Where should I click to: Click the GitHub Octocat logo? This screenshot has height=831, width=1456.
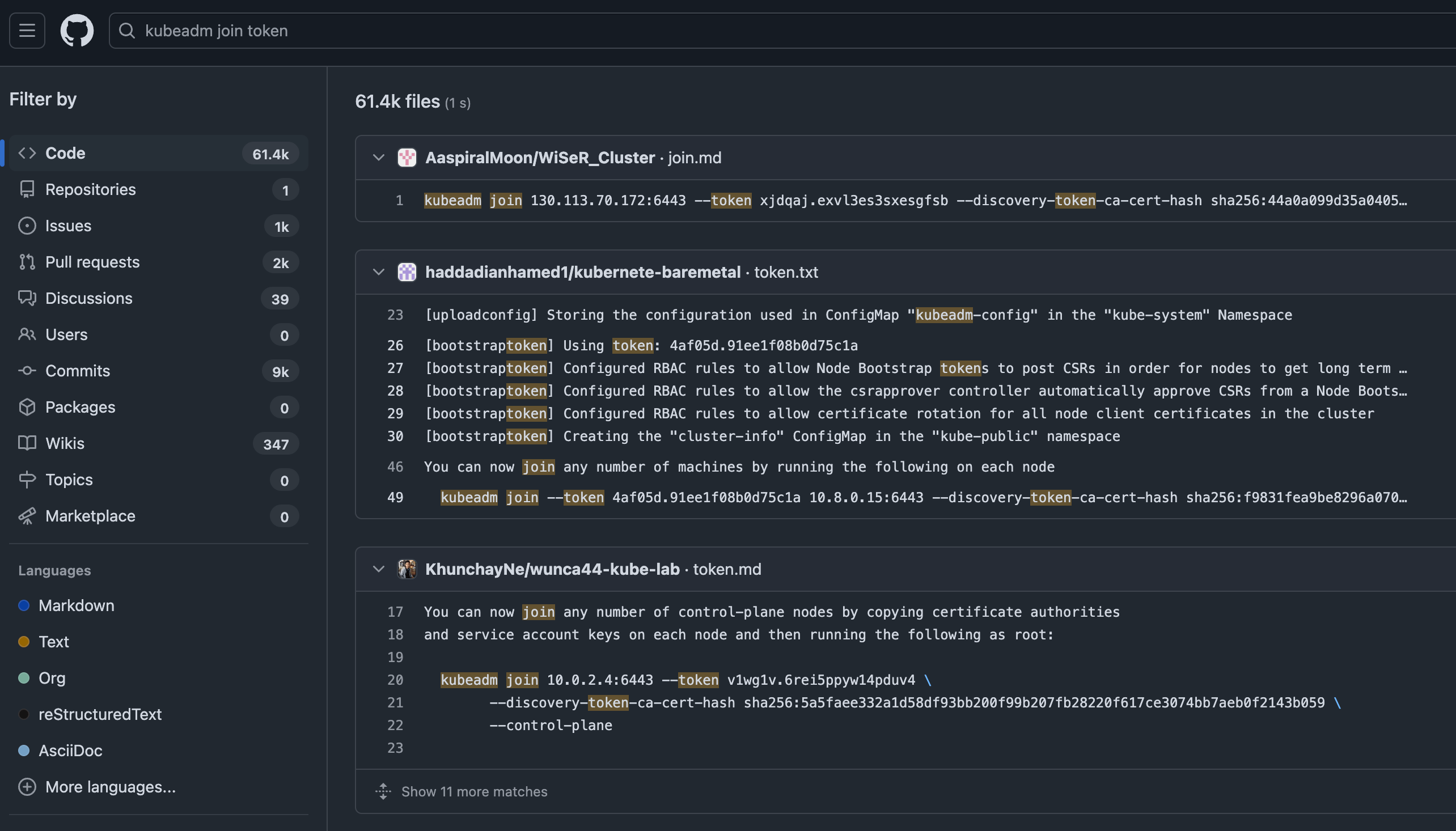(77, 30)
